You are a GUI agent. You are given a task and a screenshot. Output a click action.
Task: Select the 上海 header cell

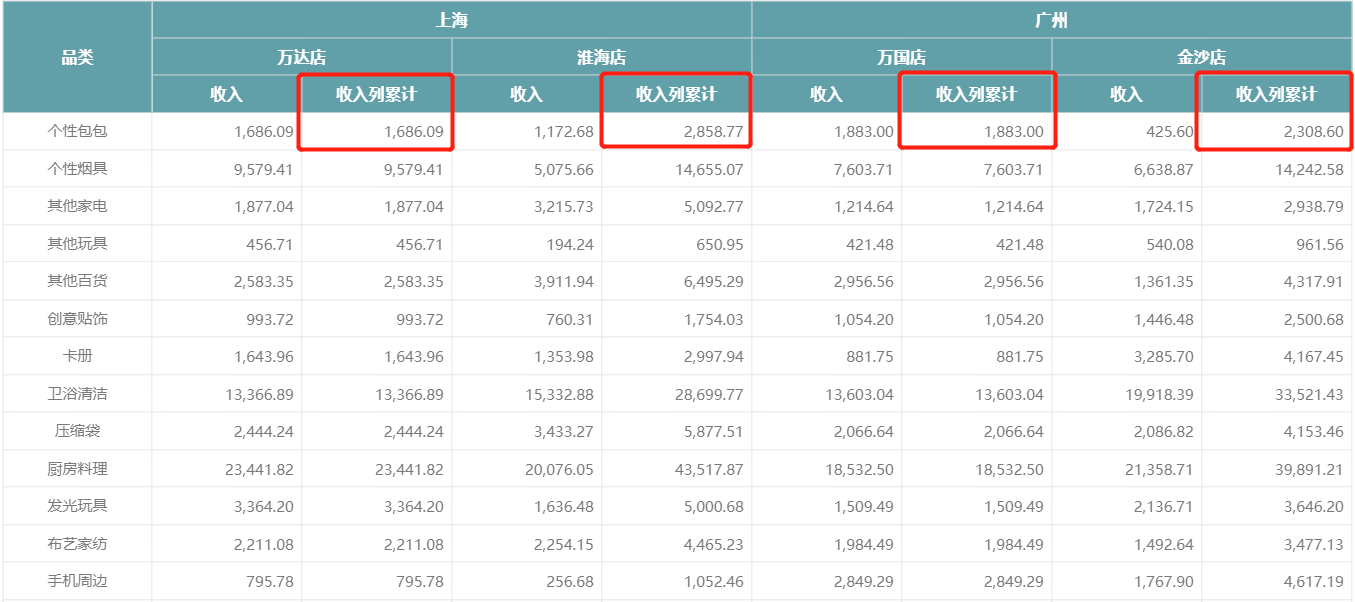(452, 20)
